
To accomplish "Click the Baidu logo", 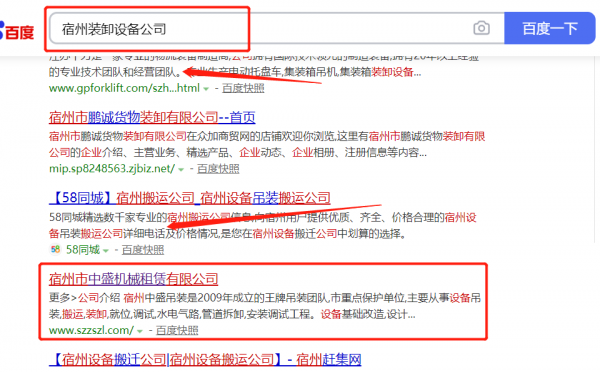I will [16, 31].
